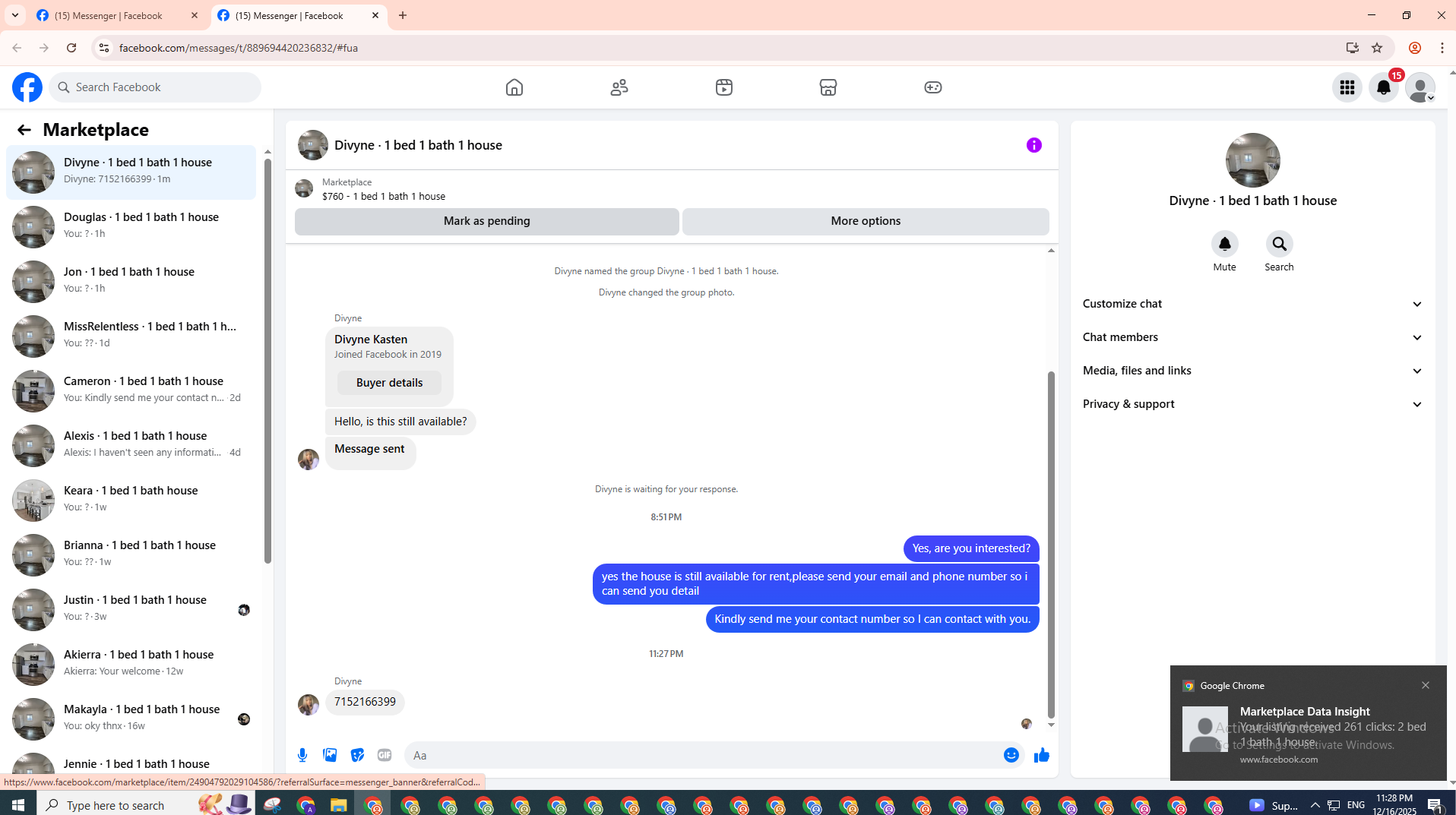The height and width of the screenshot is (815, 1456).
Task: Open Chrome's three-dot menu
Action: [1442, 48]
